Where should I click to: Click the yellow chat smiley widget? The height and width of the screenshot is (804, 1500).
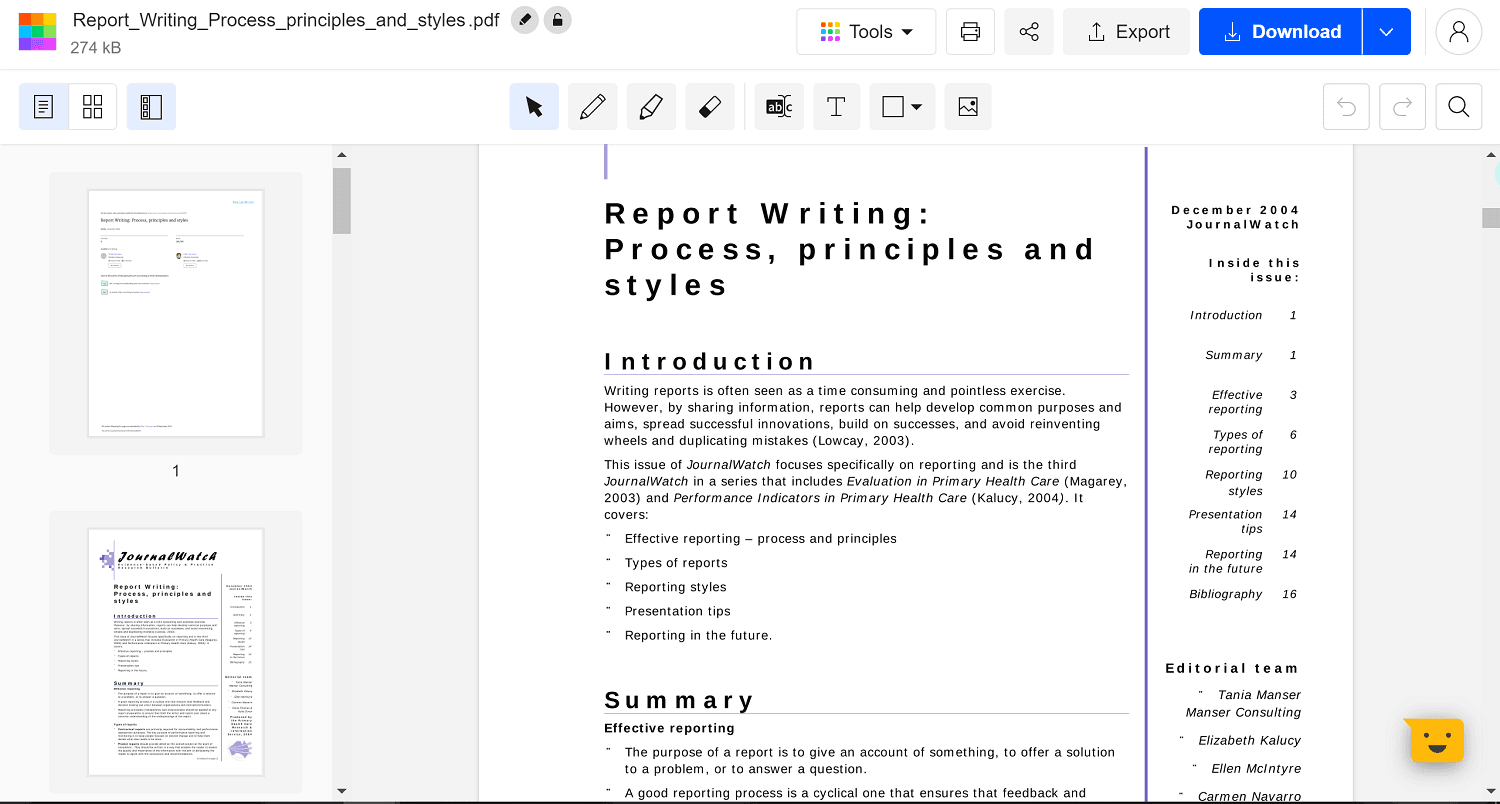point(1434,740)
